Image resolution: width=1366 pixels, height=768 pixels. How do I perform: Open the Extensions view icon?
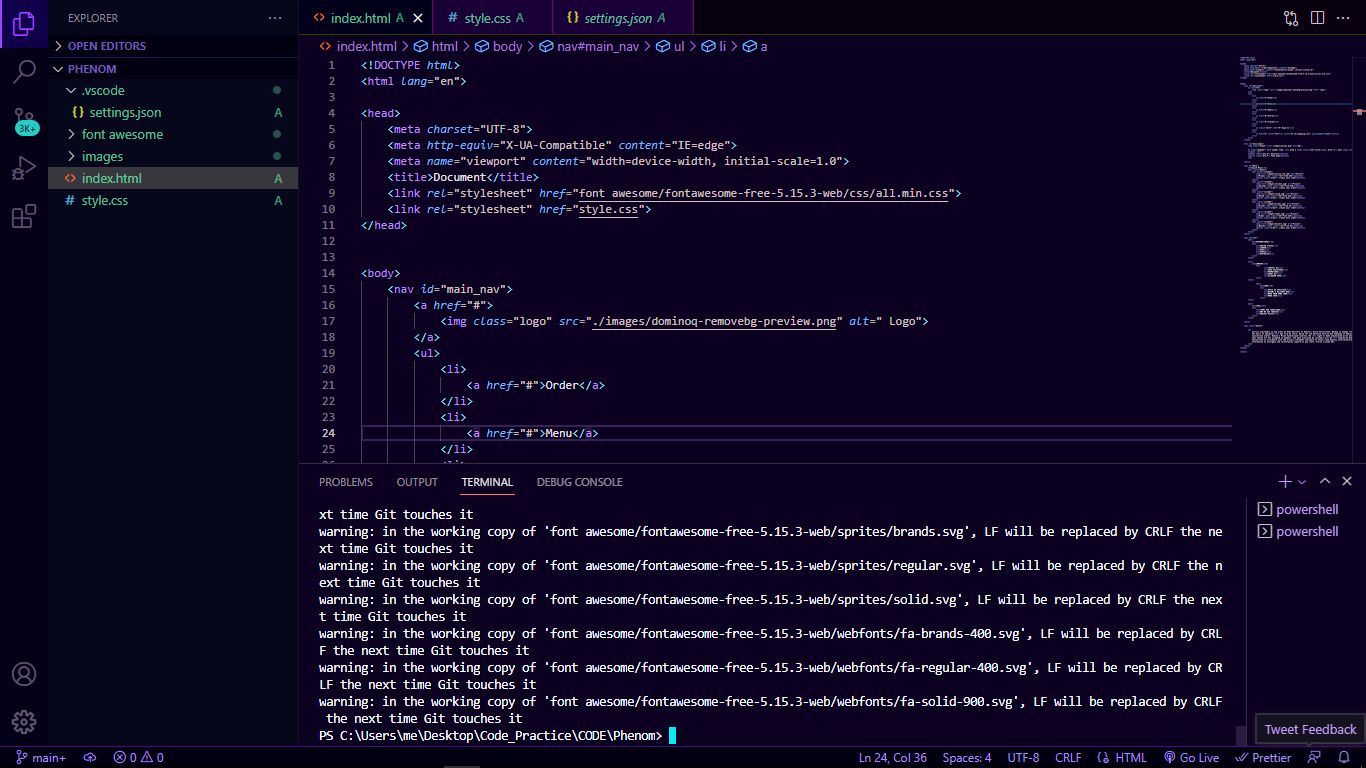(x=24, y=217)
